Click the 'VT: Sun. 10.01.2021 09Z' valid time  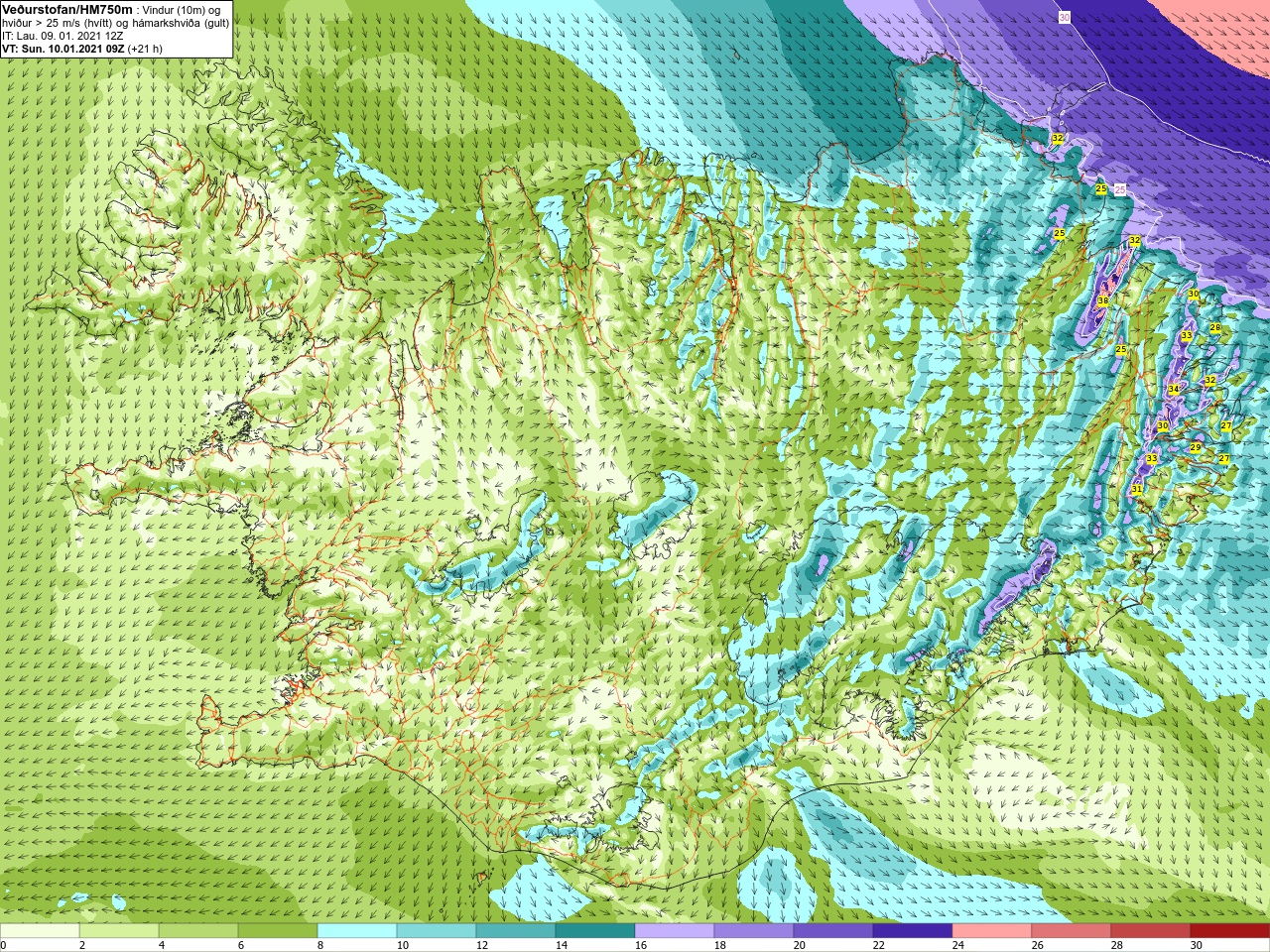tap(63, 49)
